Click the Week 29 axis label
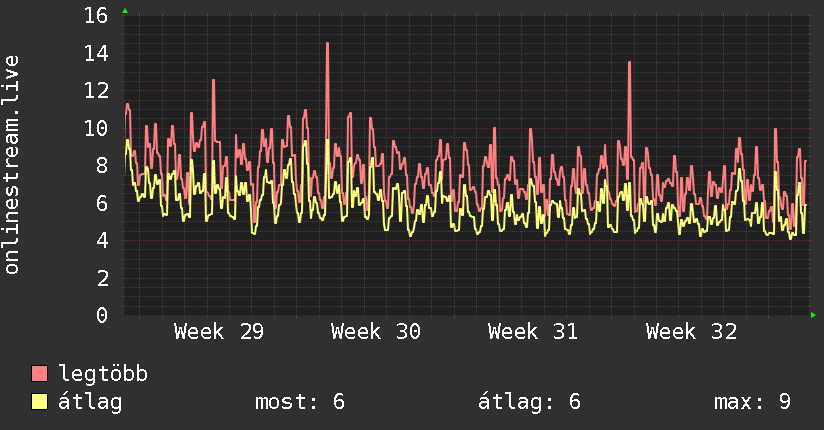 pyautogui.click(x=219, y=332)
